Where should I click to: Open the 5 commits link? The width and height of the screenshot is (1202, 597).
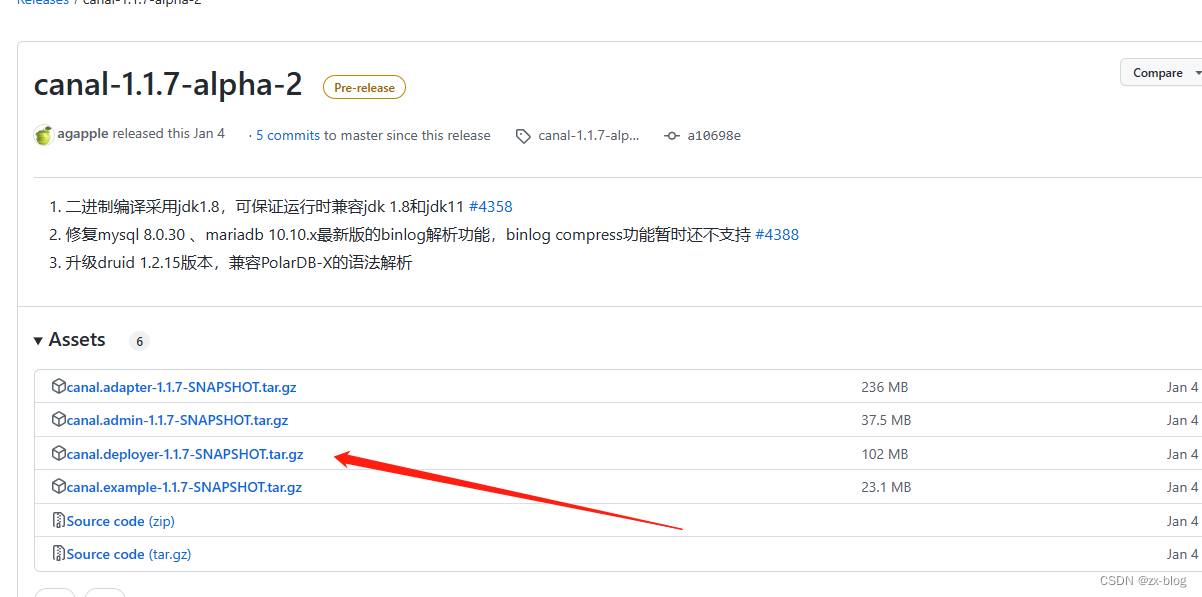click(288, 135)
